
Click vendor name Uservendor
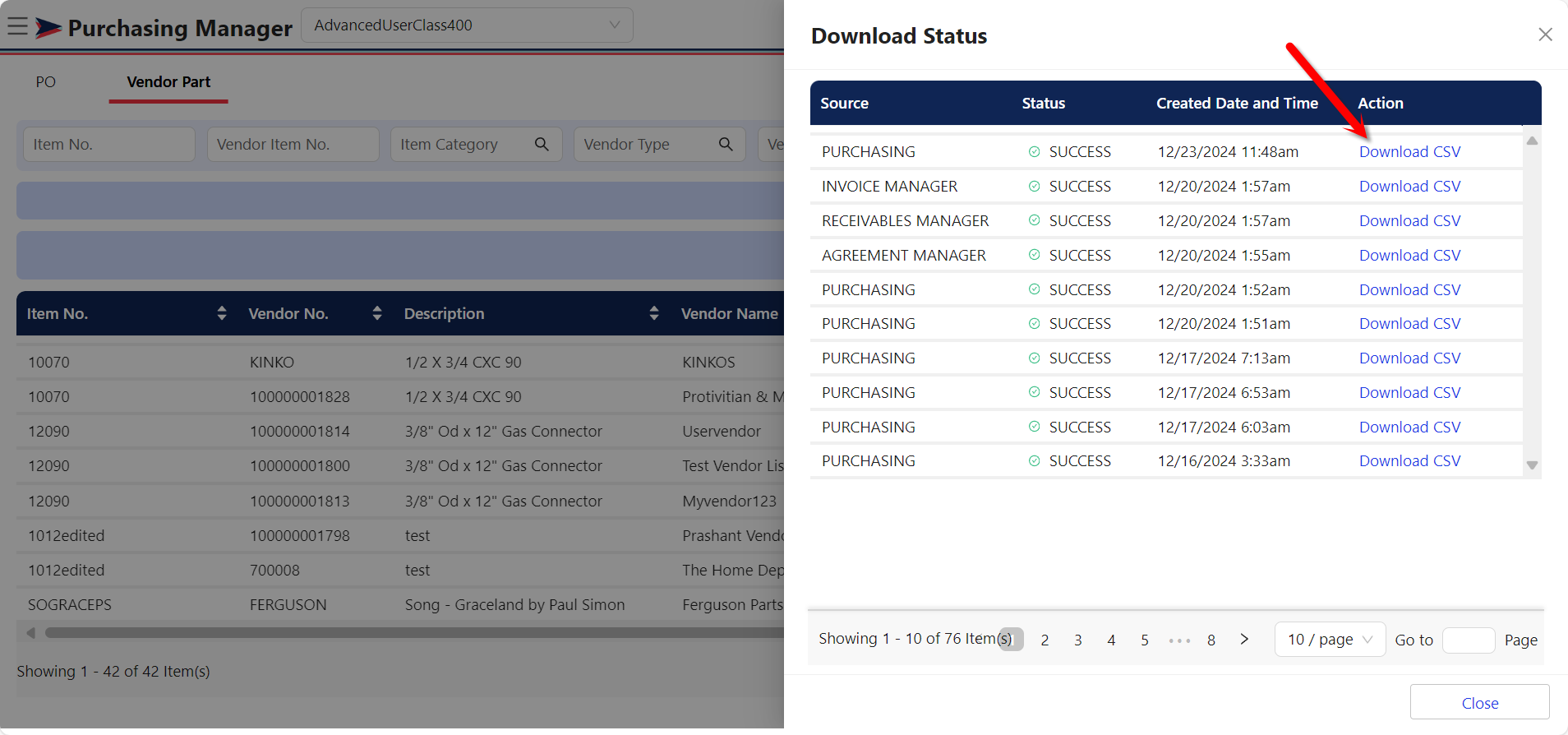(722, 432)
